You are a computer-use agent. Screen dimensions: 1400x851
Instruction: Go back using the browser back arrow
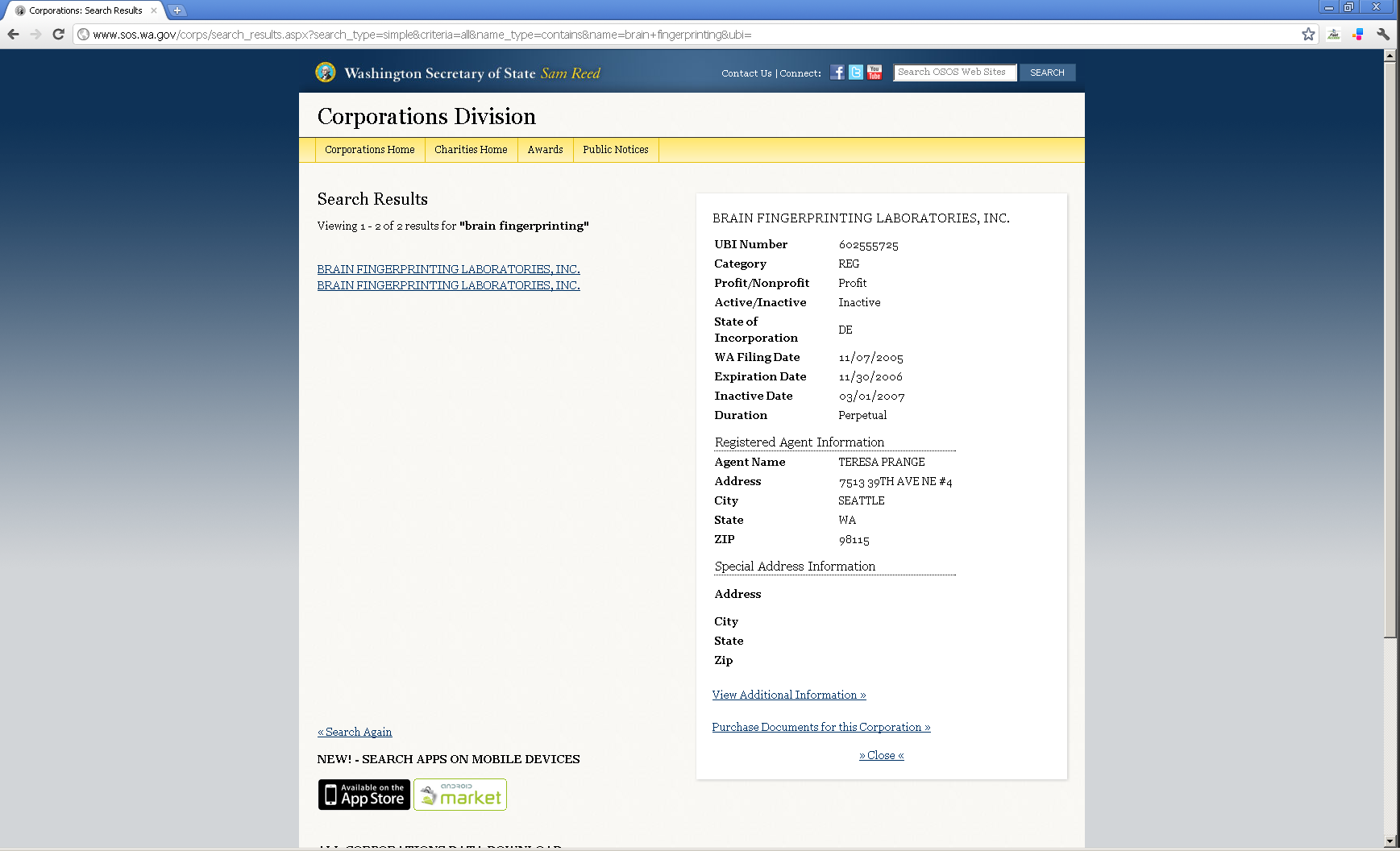click(13, 34)
